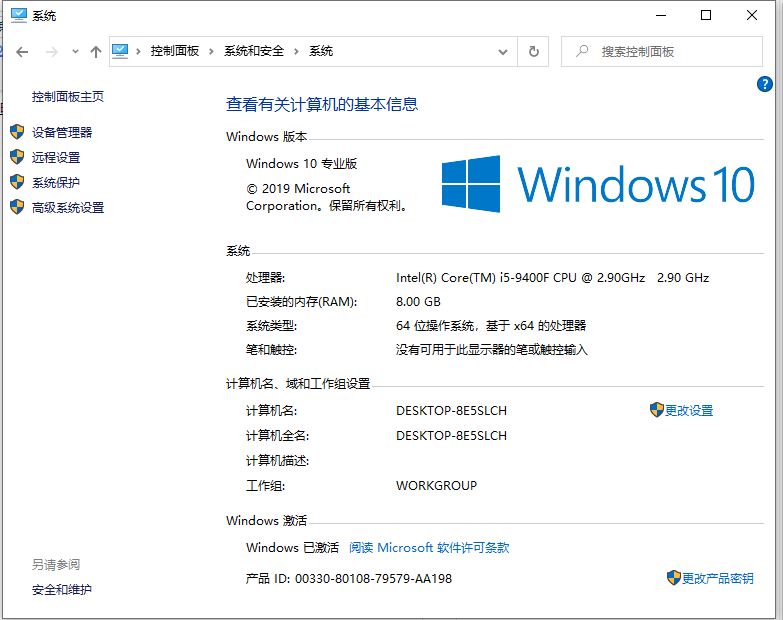Click 计算机全名 value DESKTOP-8E5SLCH
The height and width of the screenshot is (620, 783).
[x=451, y=435]
